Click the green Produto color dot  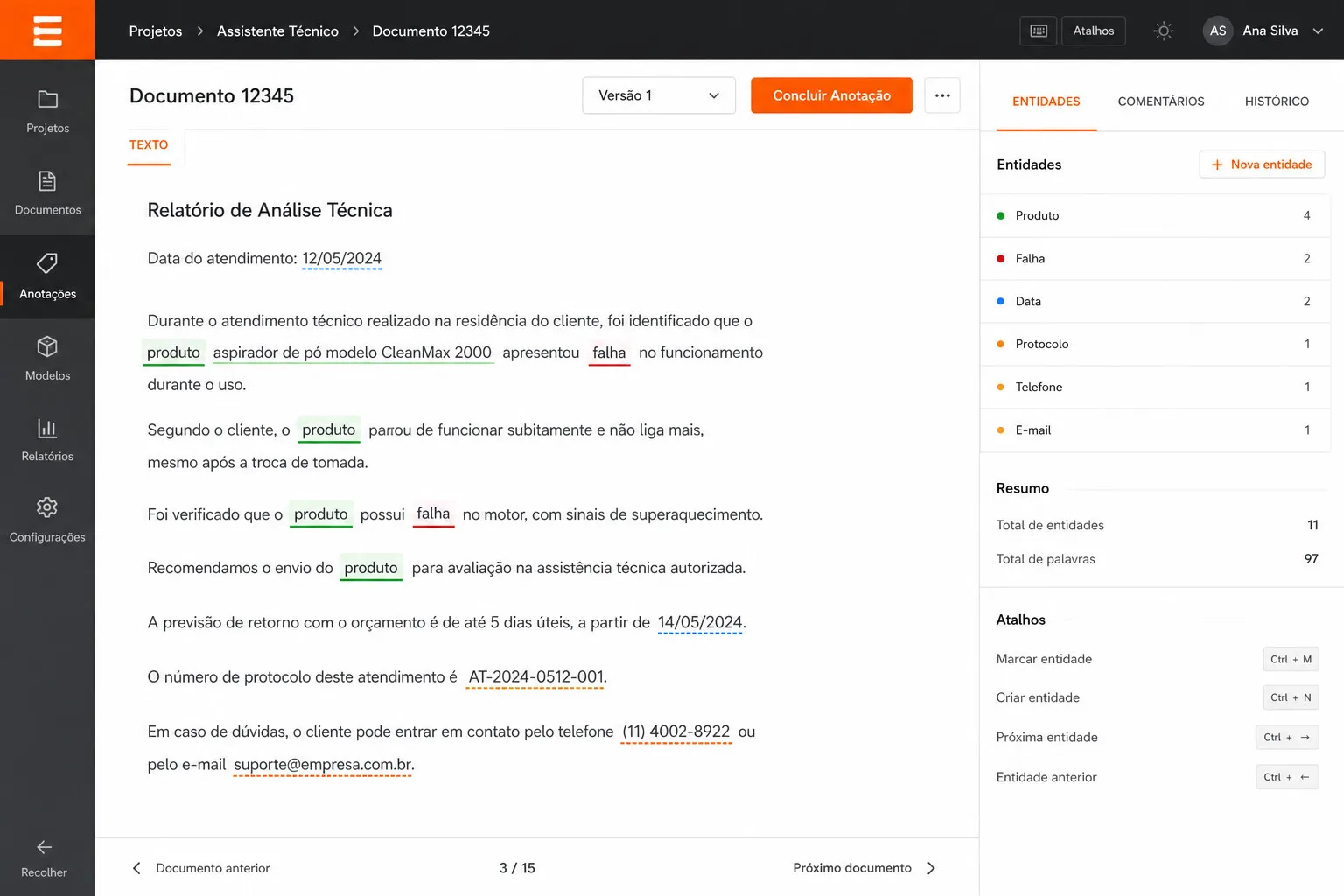click(x=1000, y=215)
